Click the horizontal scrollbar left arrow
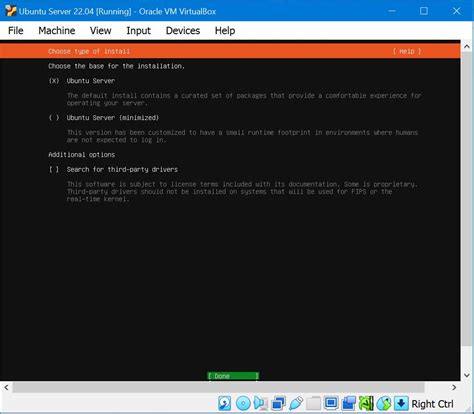The height and width of the screenshot is (414, 474). pos(6,387)
